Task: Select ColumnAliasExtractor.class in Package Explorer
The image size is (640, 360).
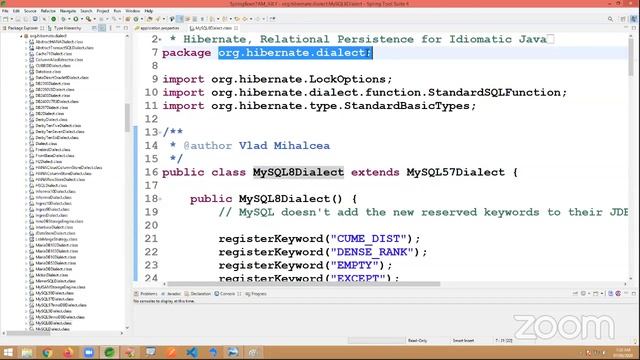Action: (59, 60)
